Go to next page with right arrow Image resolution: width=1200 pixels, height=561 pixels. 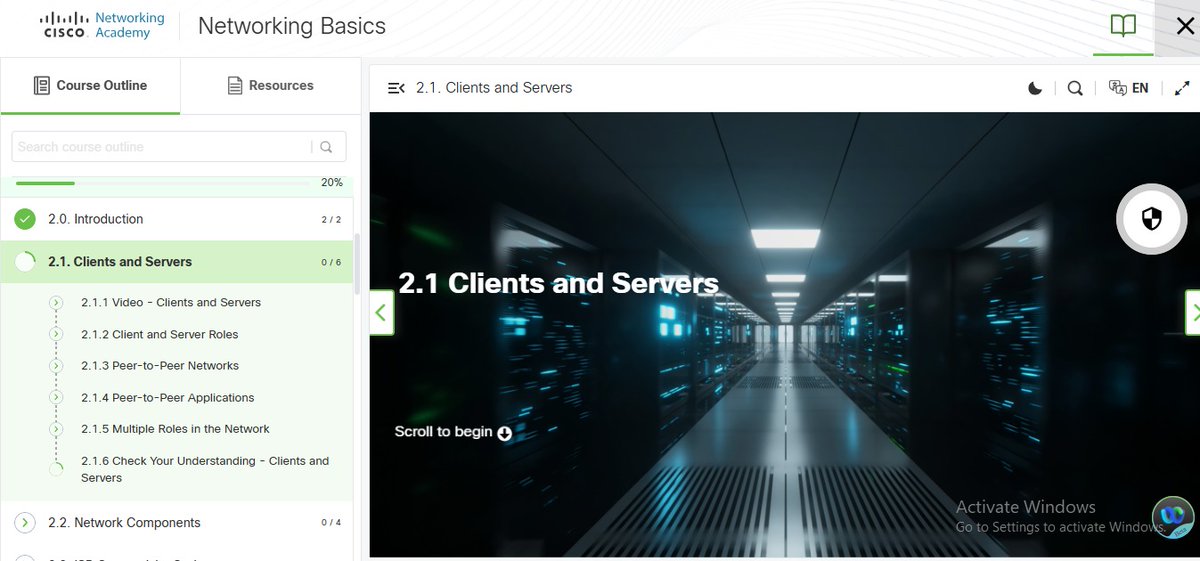point(1193,313)
